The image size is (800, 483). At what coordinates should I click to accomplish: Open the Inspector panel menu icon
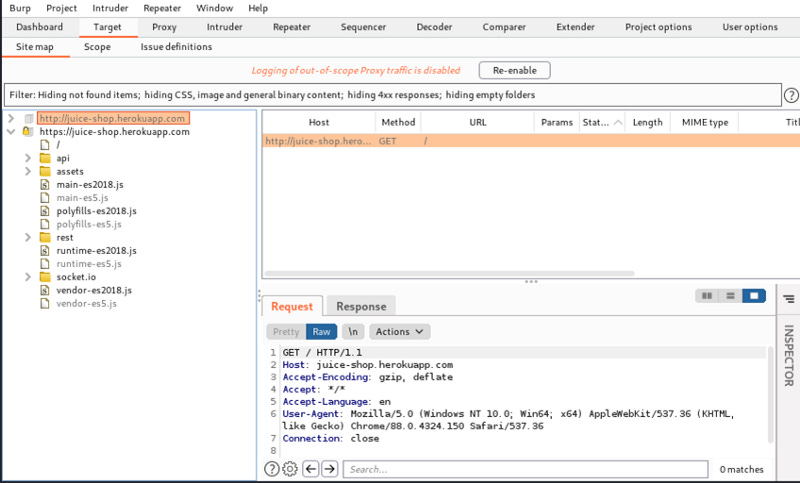(789, 299)
